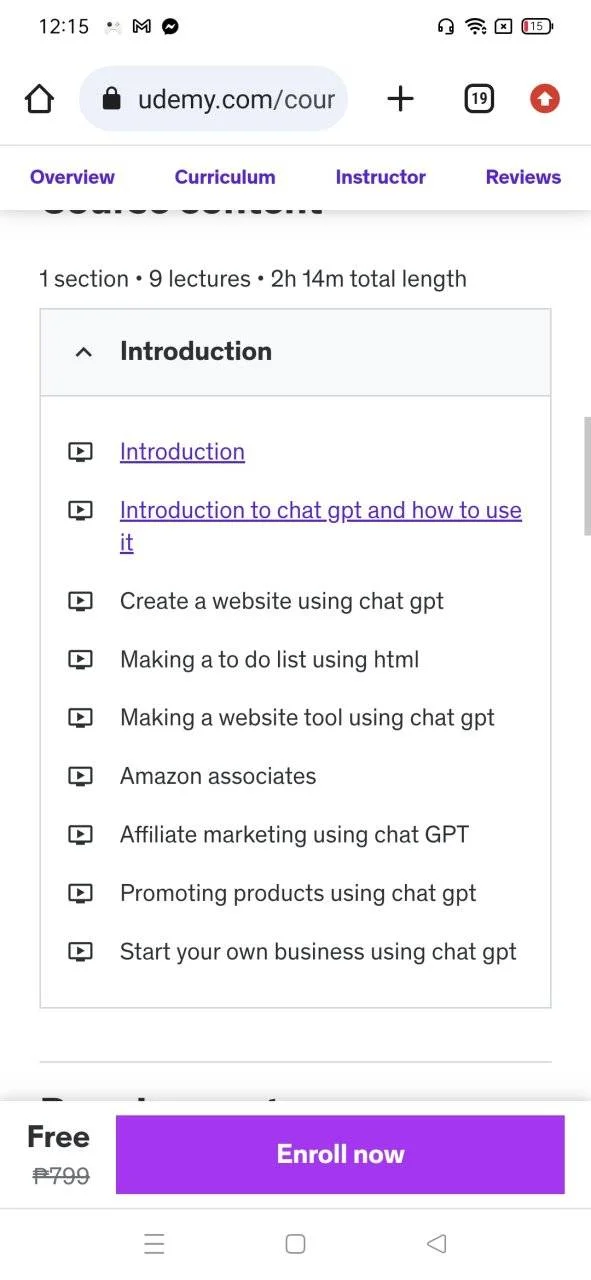Open the Introduction lecture preview link
The width and height of the screenshot is (591, 1280).
pos(182,452)
